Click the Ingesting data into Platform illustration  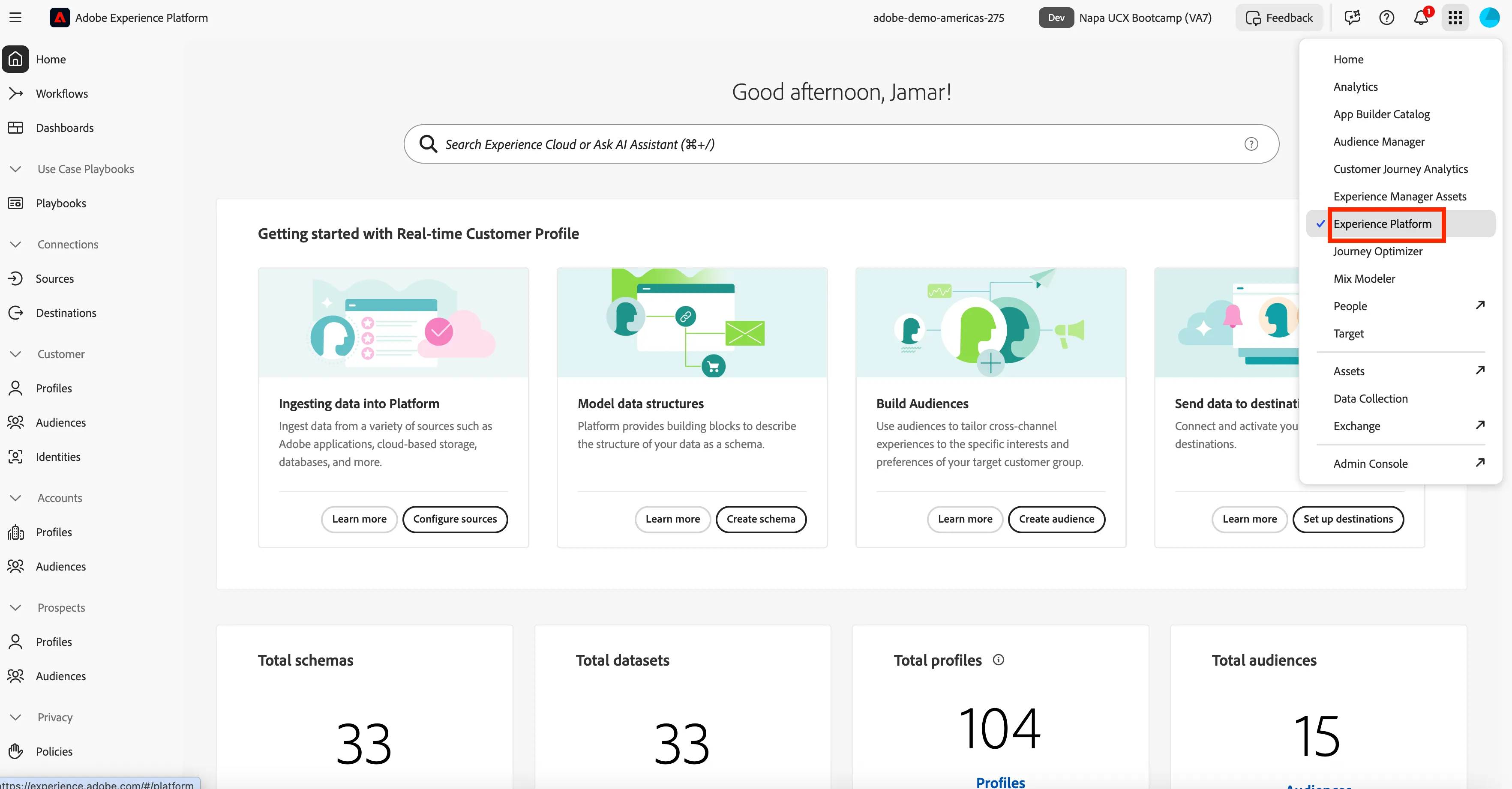(x=393, y=323)
